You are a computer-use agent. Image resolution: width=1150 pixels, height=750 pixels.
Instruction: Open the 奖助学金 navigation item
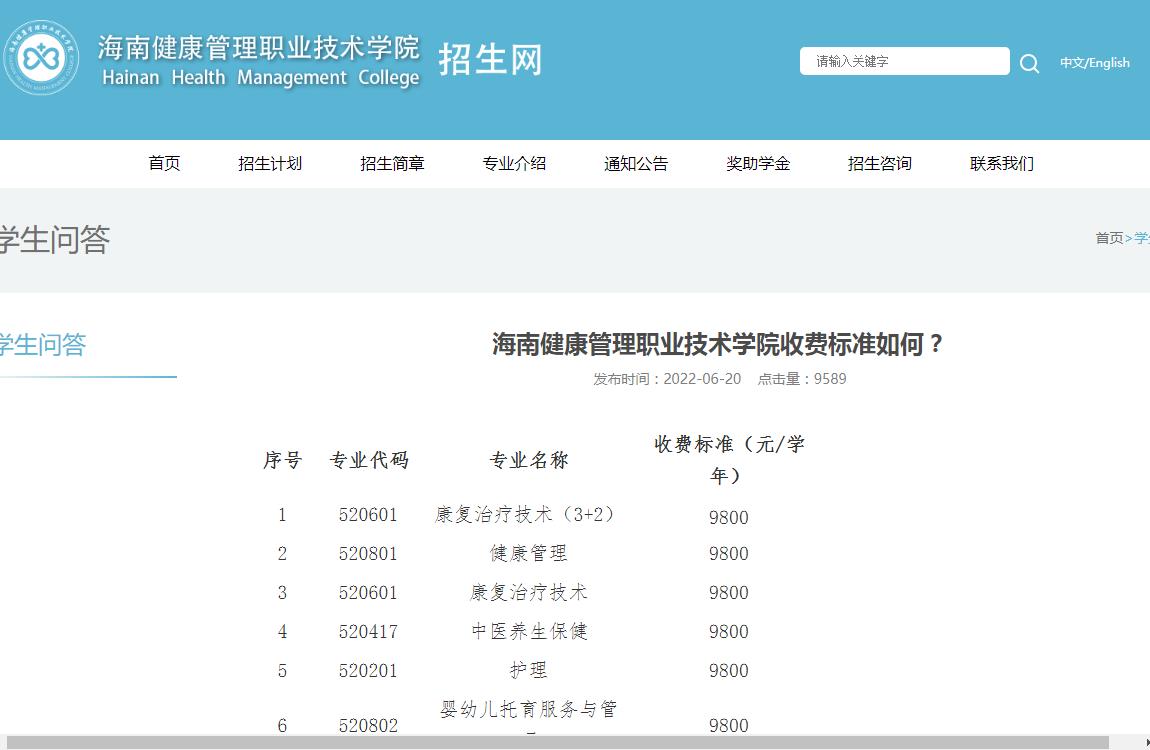tap(758, 163)
